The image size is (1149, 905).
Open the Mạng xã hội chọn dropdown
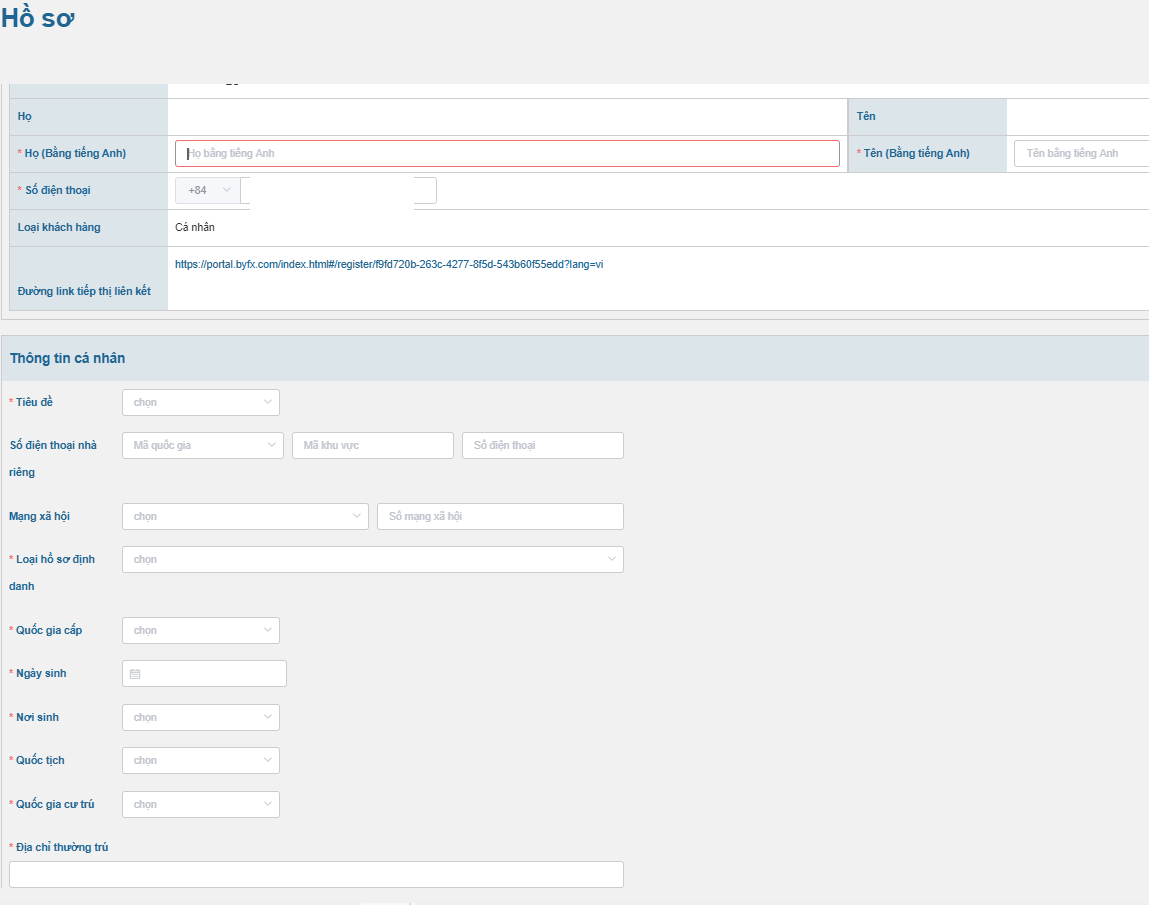[x=245, y=517]
